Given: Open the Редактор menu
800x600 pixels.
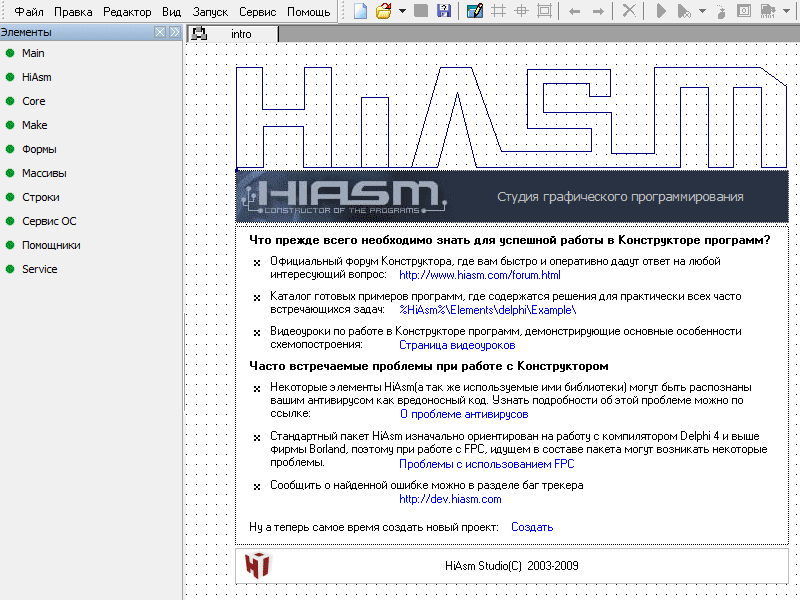Looking at the screenshot, I should [x=127, y=12].
